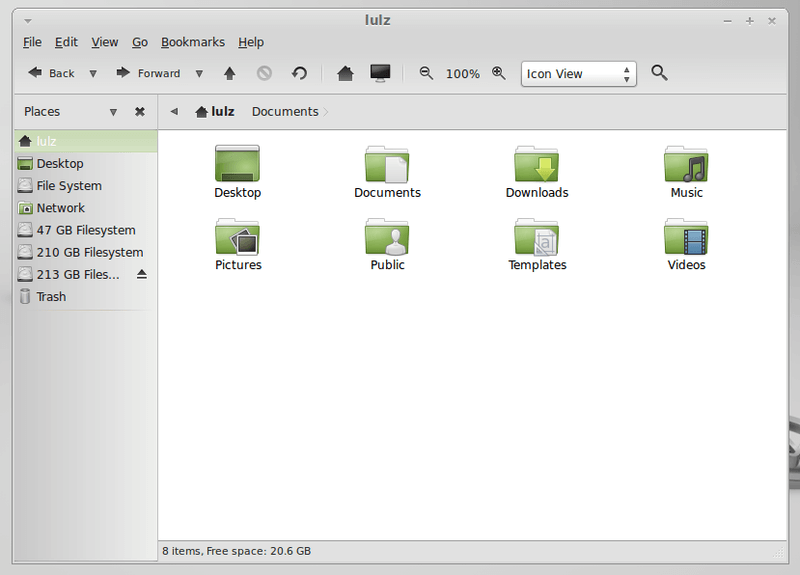Image resolution: width=800 pixels, height=575 pixels.
Task: Close the Places sidebar
Action: pos(140,112)
